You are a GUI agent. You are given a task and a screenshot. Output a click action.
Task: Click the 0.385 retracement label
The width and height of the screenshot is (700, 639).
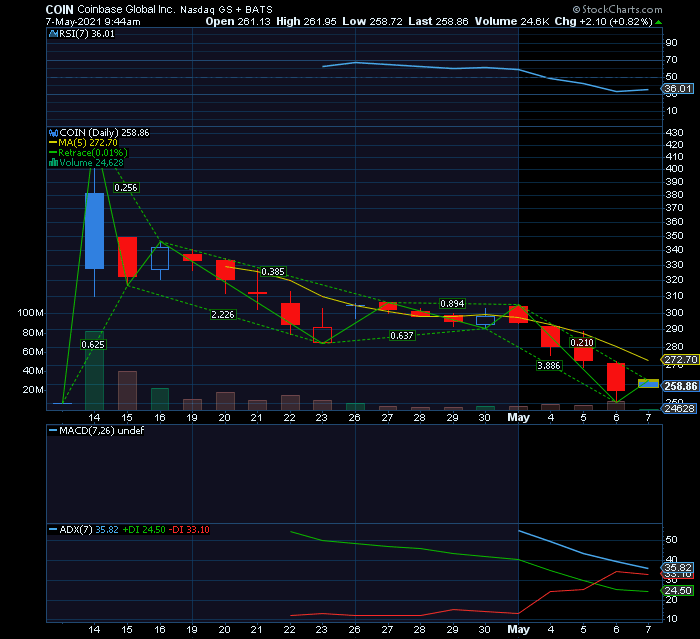point(273,271)
